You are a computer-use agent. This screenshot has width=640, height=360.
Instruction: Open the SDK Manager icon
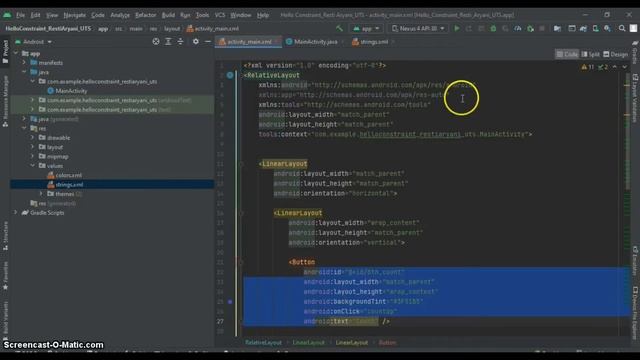[607, 29]
